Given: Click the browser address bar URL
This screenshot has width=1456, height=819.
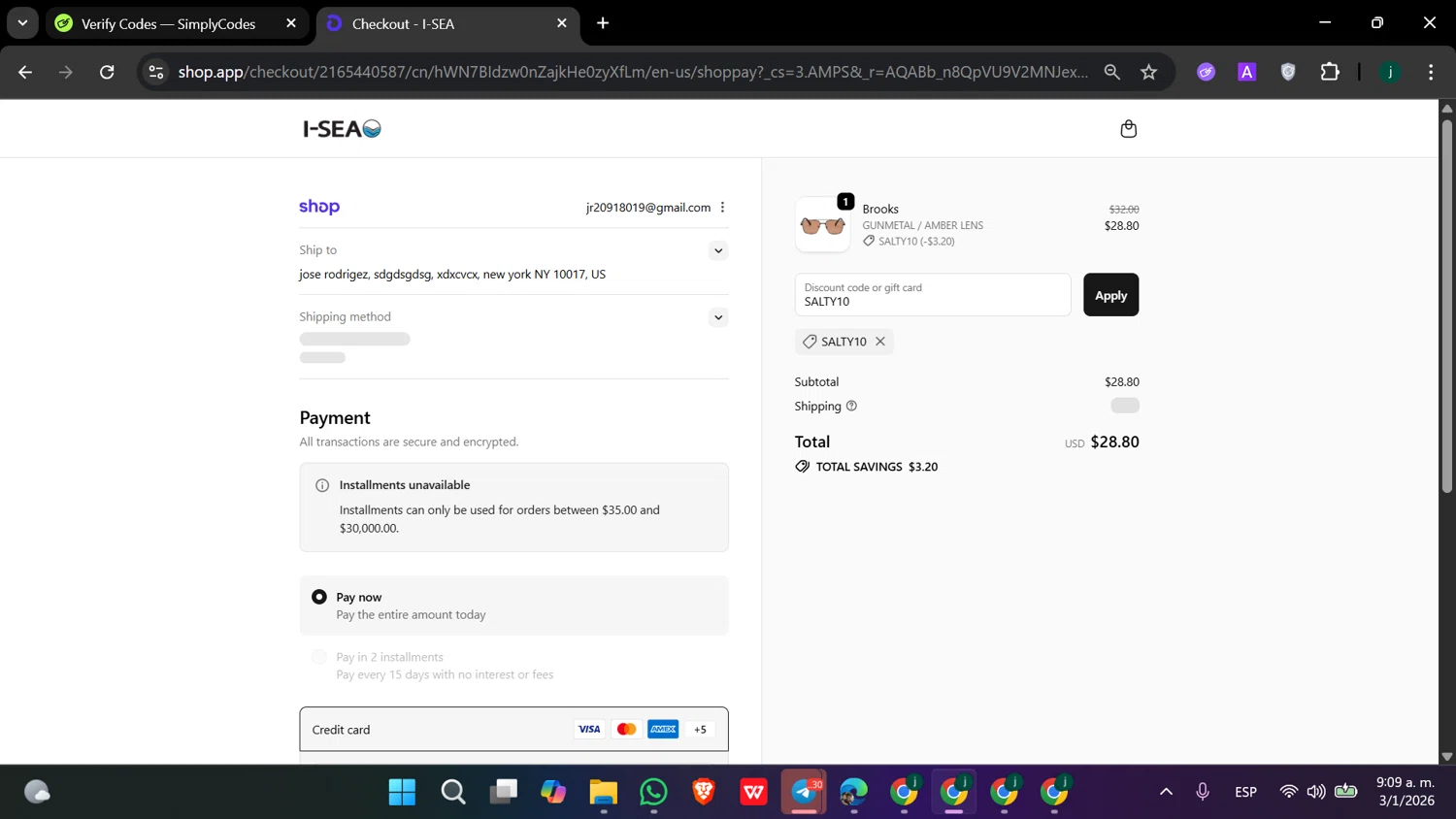Looking at the screenshot, I should (x=633, y=72).
